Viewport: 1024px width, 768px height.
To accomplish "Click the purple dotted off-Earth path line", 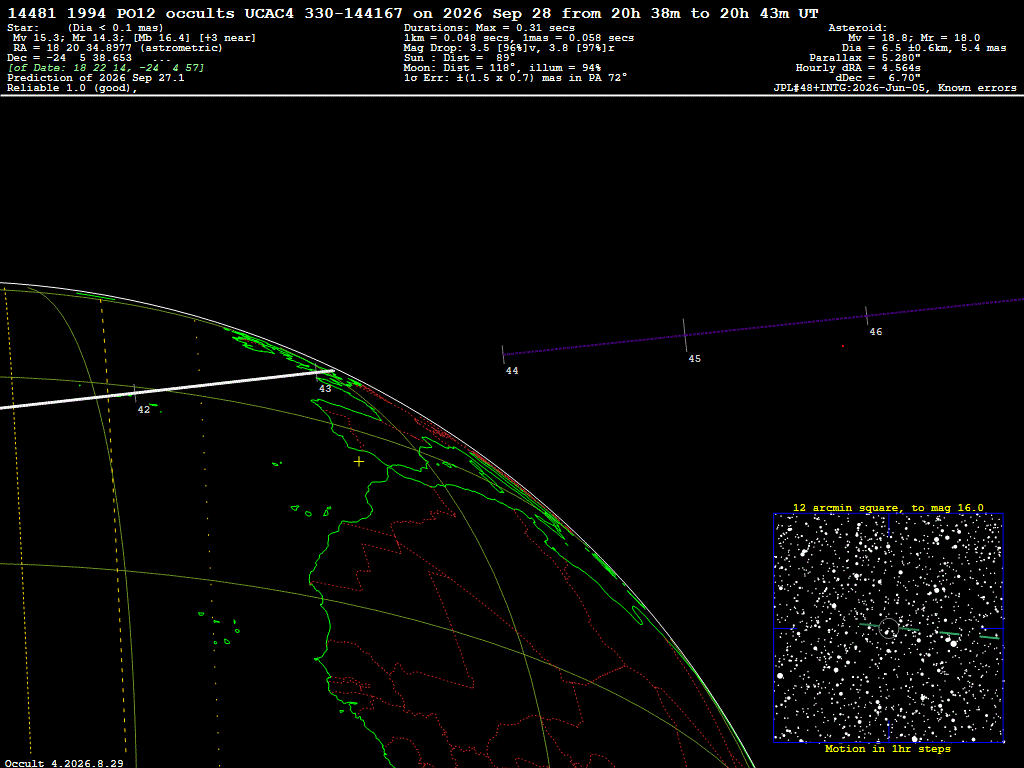I will pyautogui.click(x=763, y=327).
